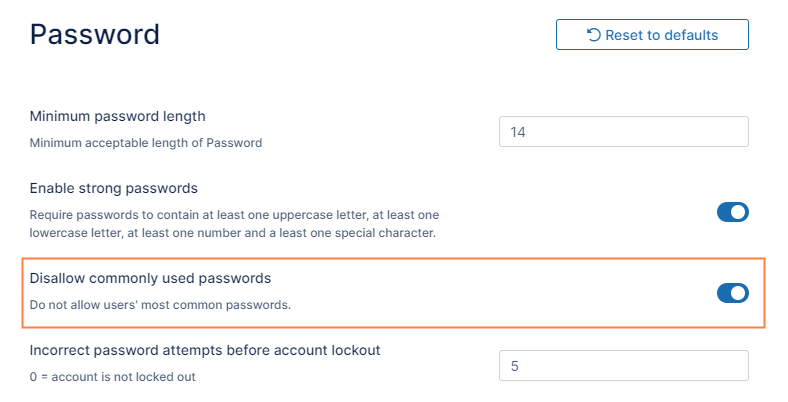The image size is (788, 402).
Task: Click the value 5 in the attempts field
Action: 515,366
